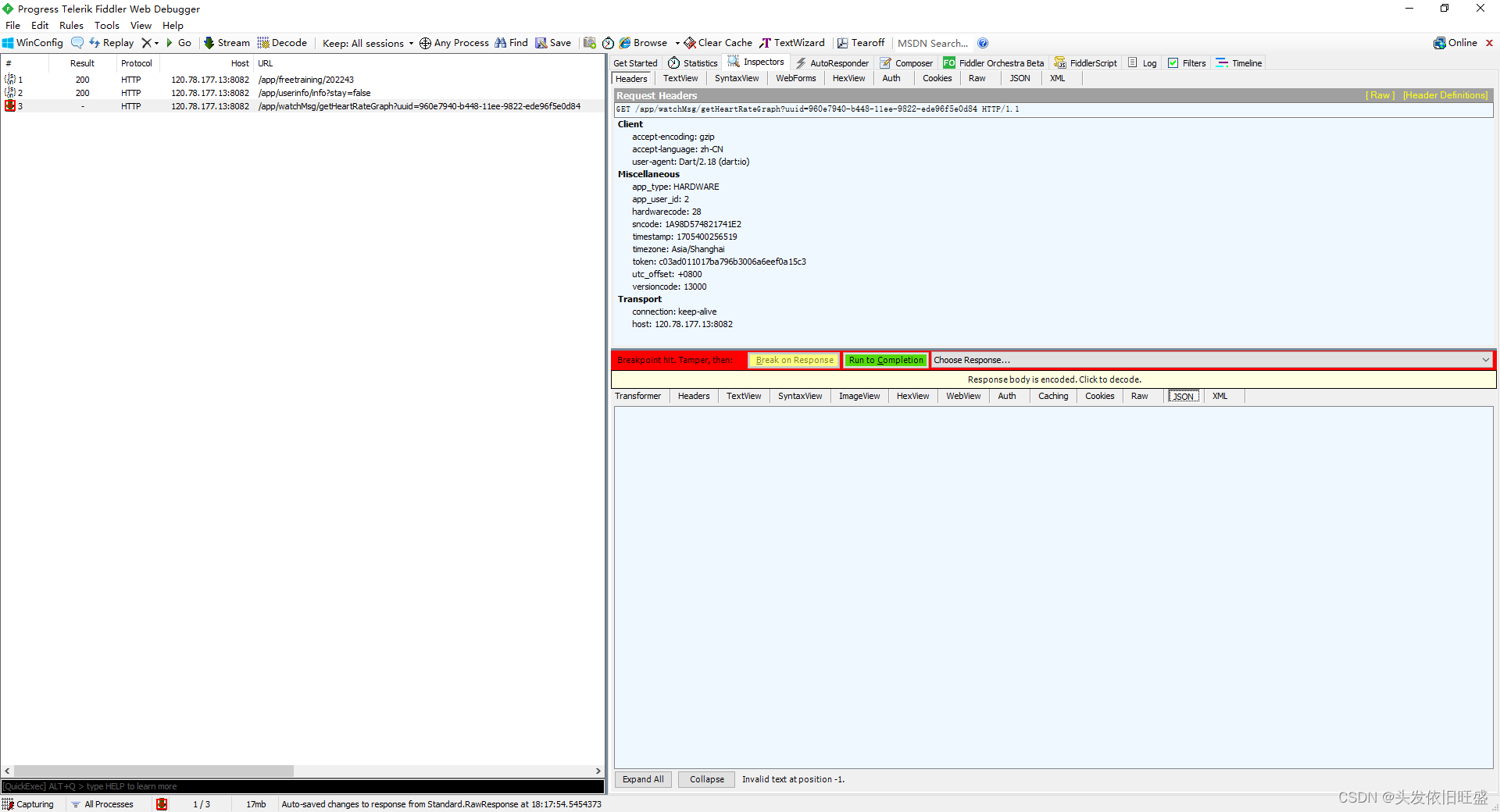This screenshot has height=812, width=1500.
Task: Click the WinConfig toolbar button
Action: point(33,43)
